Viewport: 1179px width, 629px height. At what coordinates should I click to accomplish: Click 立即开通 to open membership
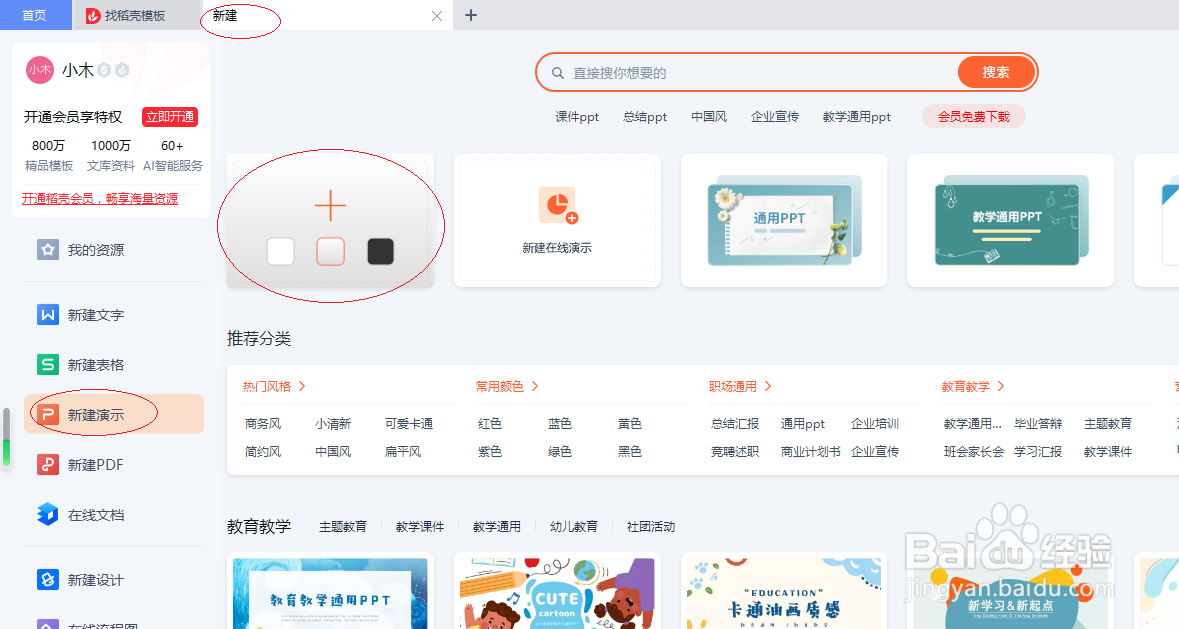coord(169,117)
